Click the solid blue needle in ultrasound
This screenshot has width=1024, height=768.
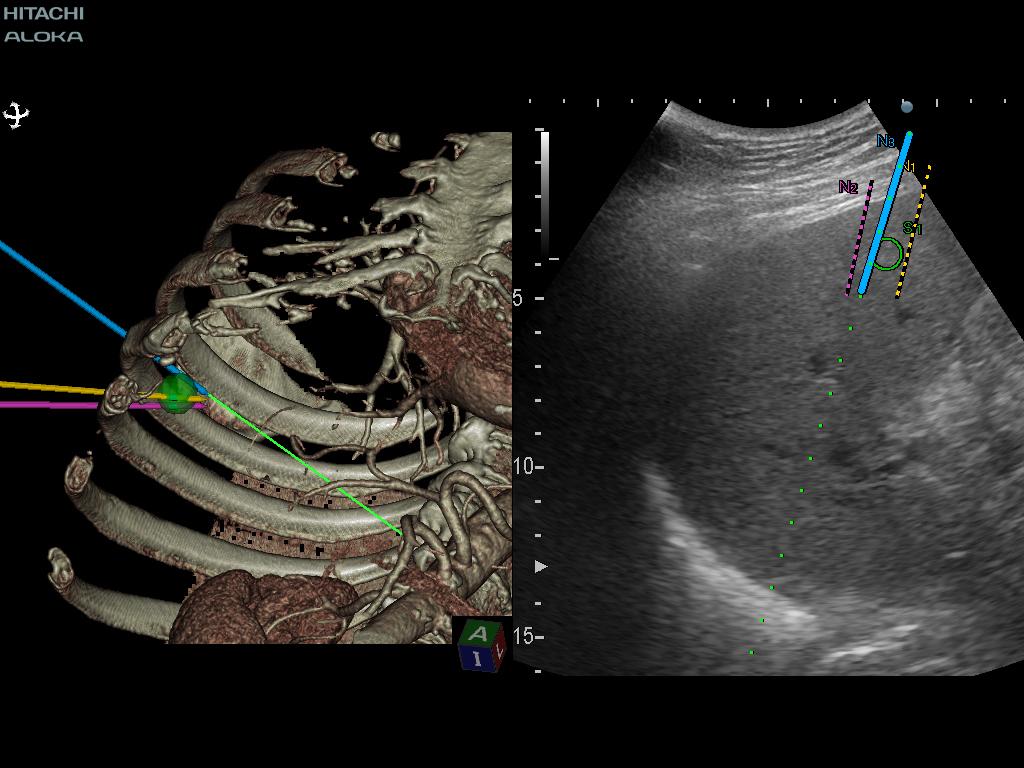click(x=886, y=215)
